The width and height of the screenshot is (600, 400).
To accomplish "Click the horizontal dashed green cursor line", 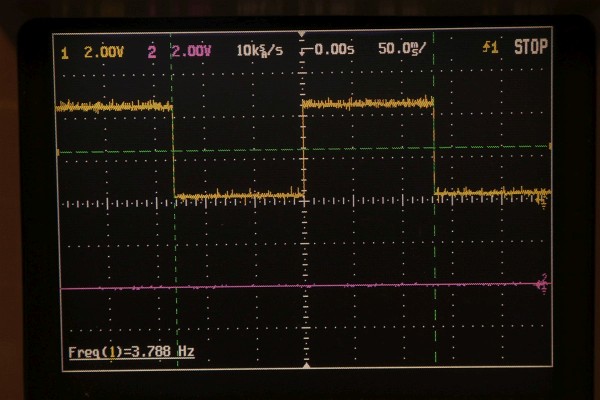I will click(x=240, y=150).
